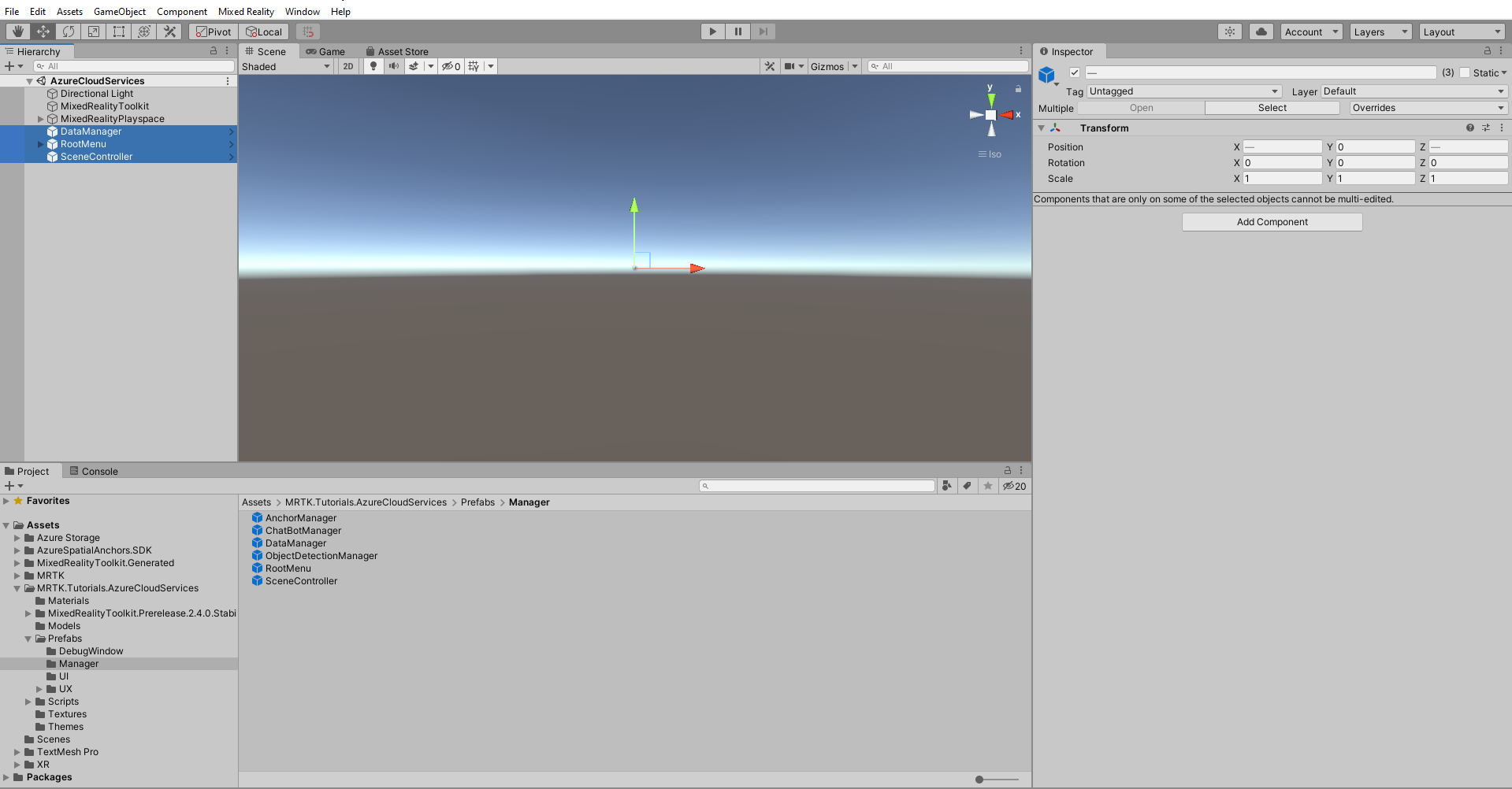This screenshot has height=789, width=1512.
Task: Collapse the Transform component section
Action: point(1041,128)
